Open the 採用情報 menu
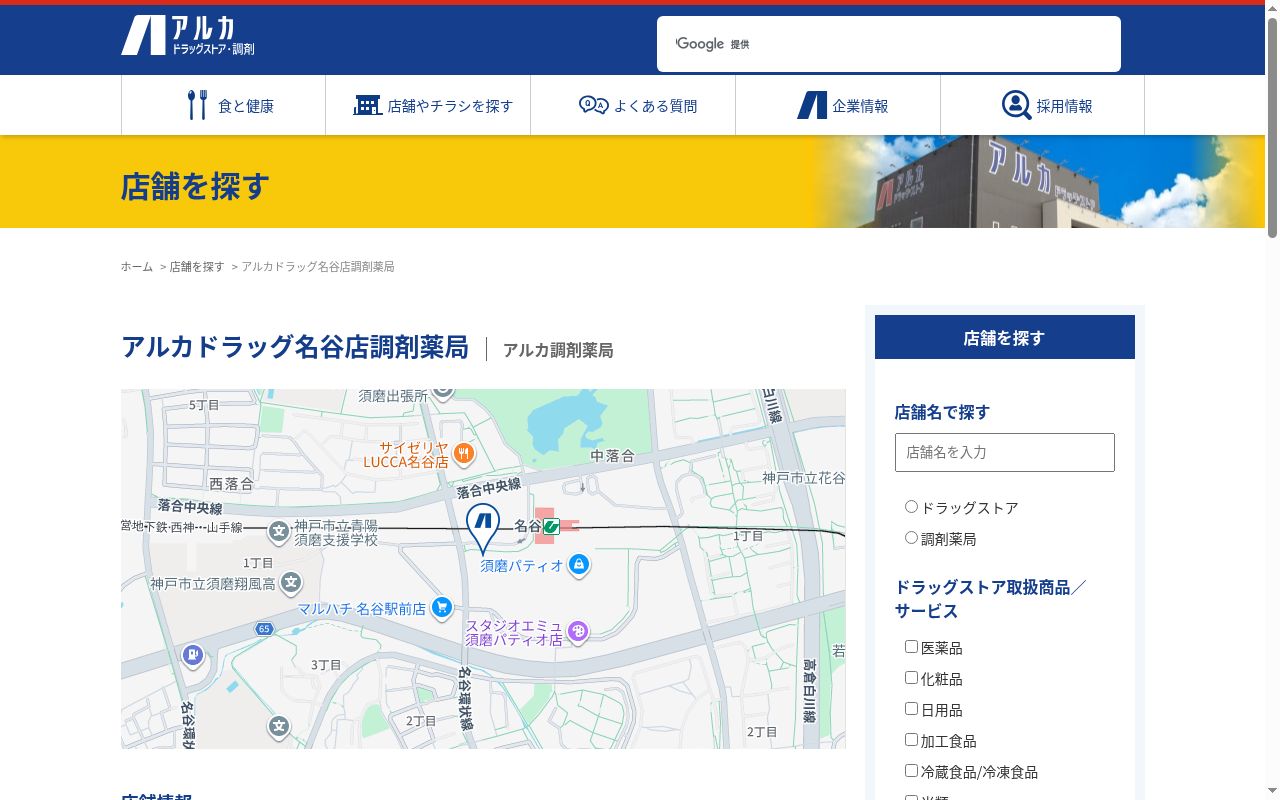Image resolution: width=1280 pixels, height=800 pixels. click(1043, 105)
